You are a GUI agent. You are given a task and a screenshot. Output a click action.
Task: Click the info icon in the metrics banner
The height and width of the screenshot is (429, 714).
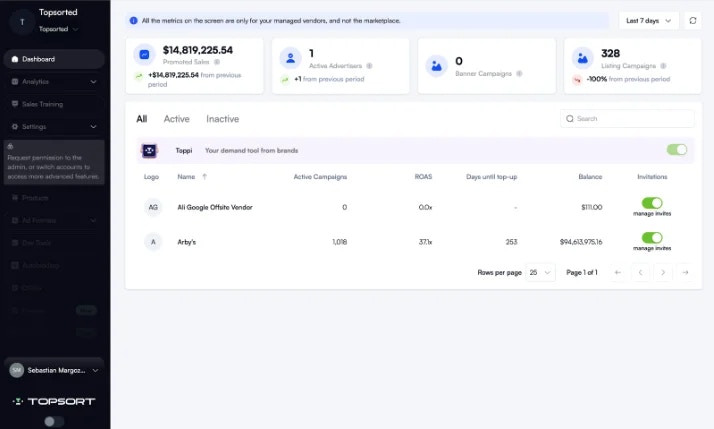pos(133,20)
